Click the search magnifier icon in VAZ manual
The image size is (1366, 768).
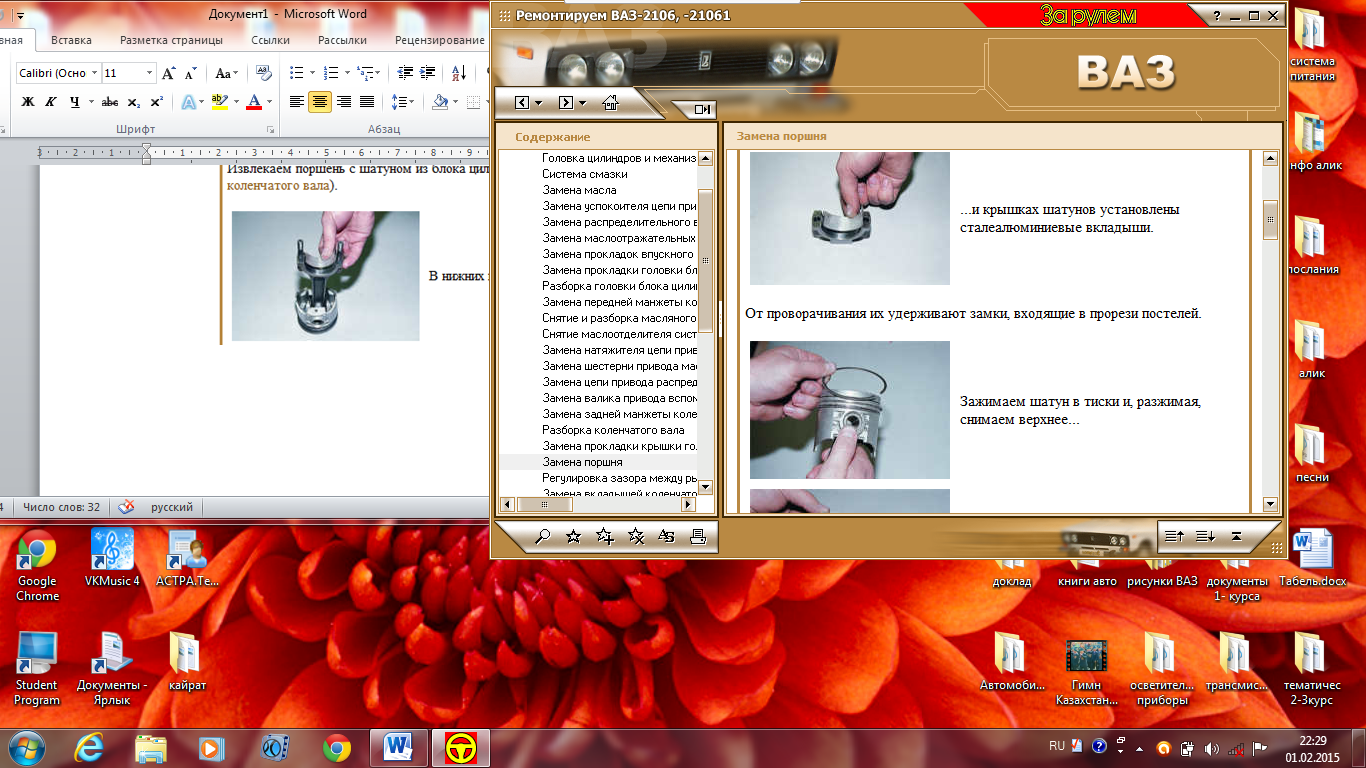coord(543,537)
